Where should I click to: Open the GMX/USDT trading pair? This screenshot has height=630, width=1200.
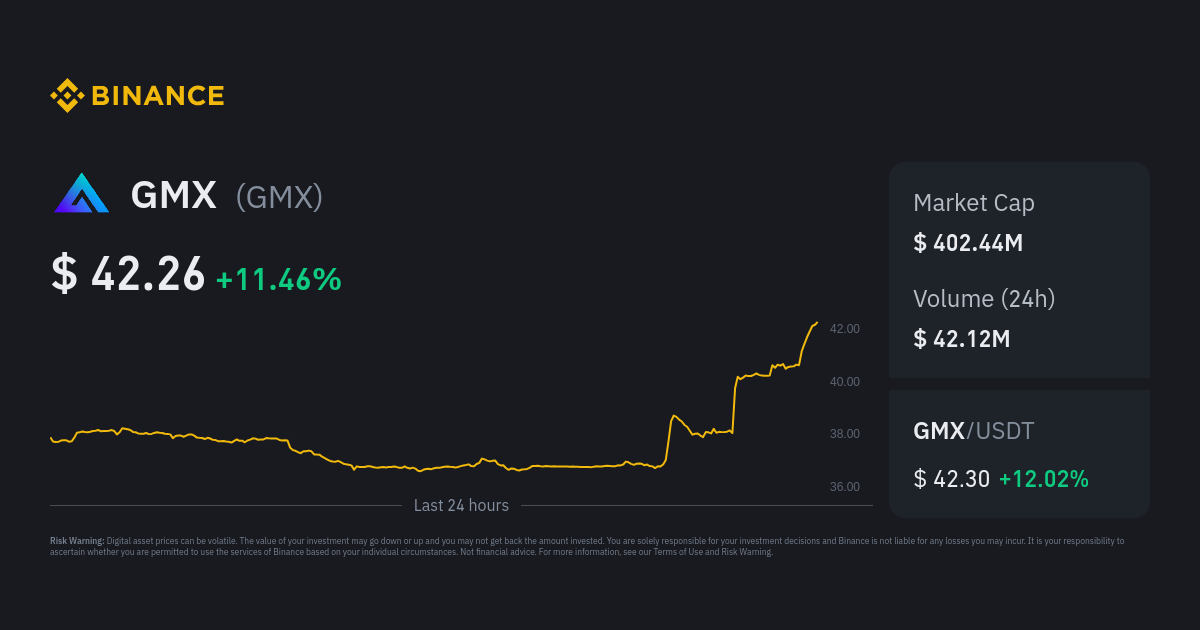[x=974, y=431]
